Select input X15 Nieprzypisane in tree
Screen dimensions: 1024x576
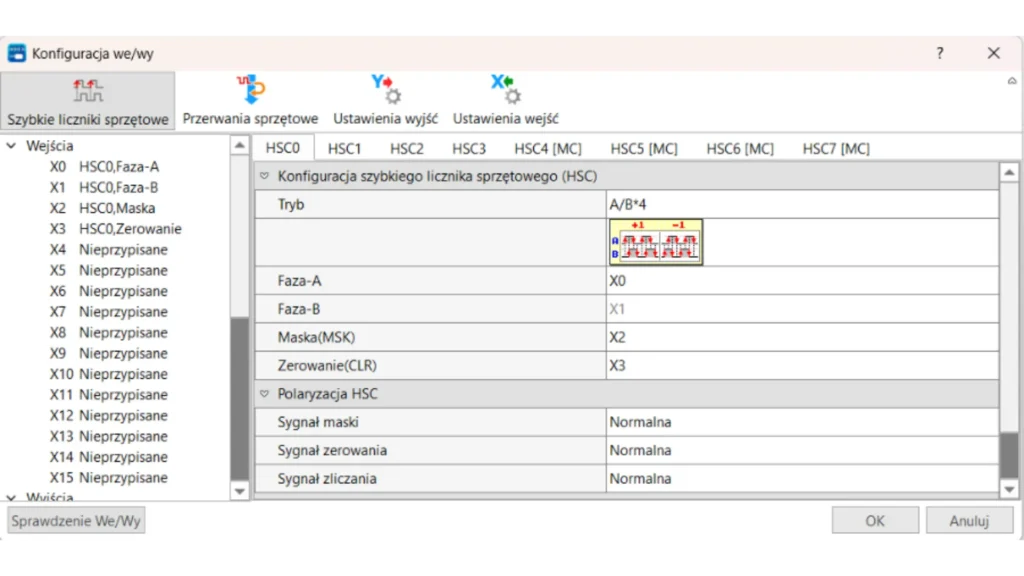pyautogui.click(x=108, y=477)
